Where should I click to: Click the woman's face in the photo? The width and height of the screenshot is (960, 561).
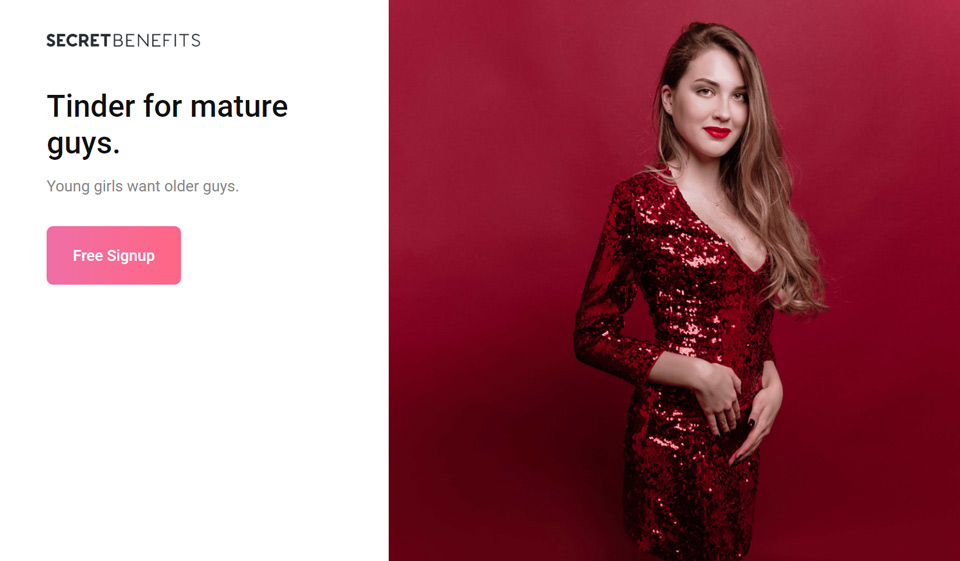[711, 104]
